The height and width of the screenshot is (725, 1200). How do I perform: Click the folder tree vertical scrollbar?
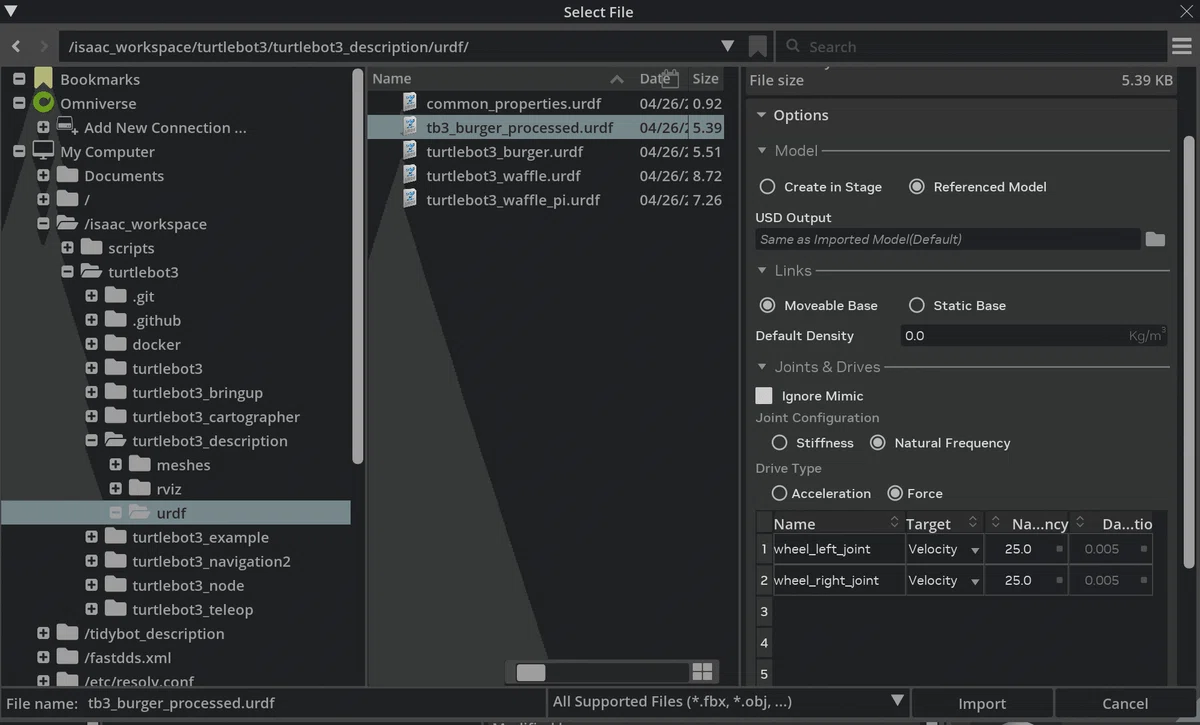[x=358, y=265]
